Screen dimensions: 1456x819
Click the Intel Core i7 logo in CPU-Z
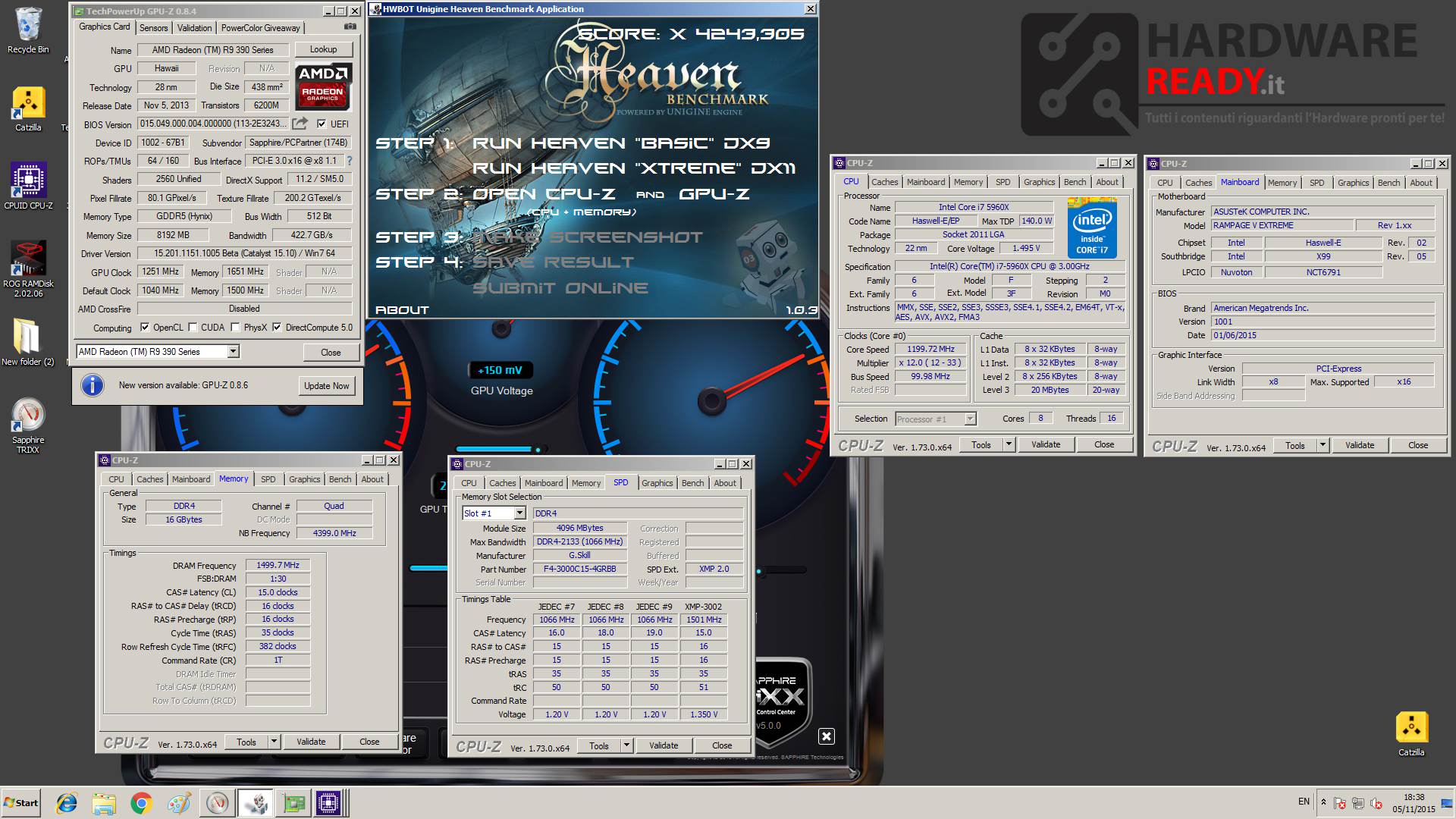pos(1092,228)
